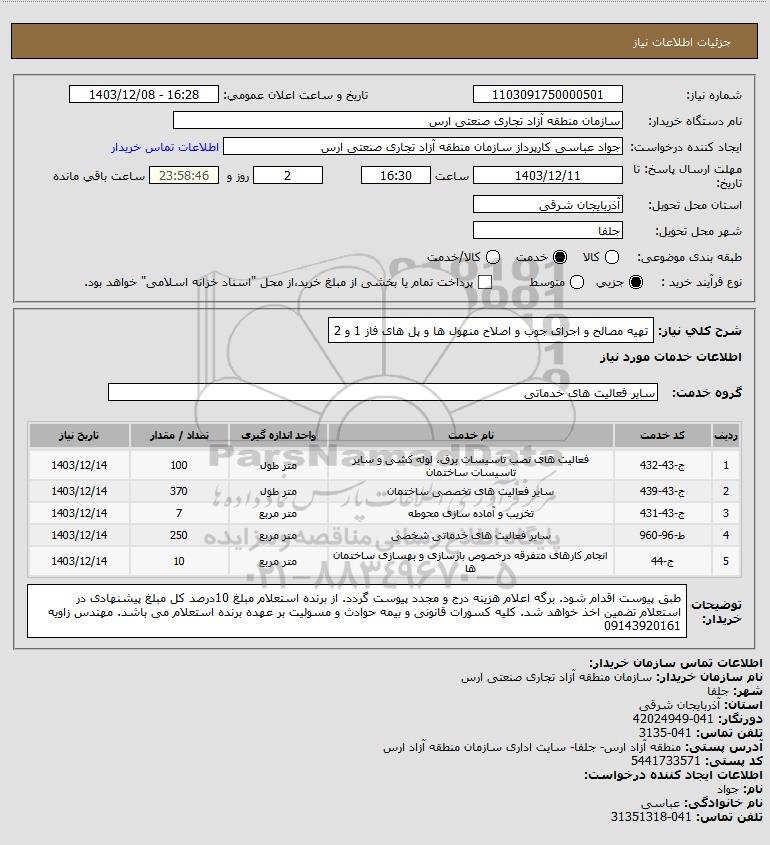Click the creator phone 31351318-041
This screenshot has width=770, height=845.
click(x=651, y=817)
